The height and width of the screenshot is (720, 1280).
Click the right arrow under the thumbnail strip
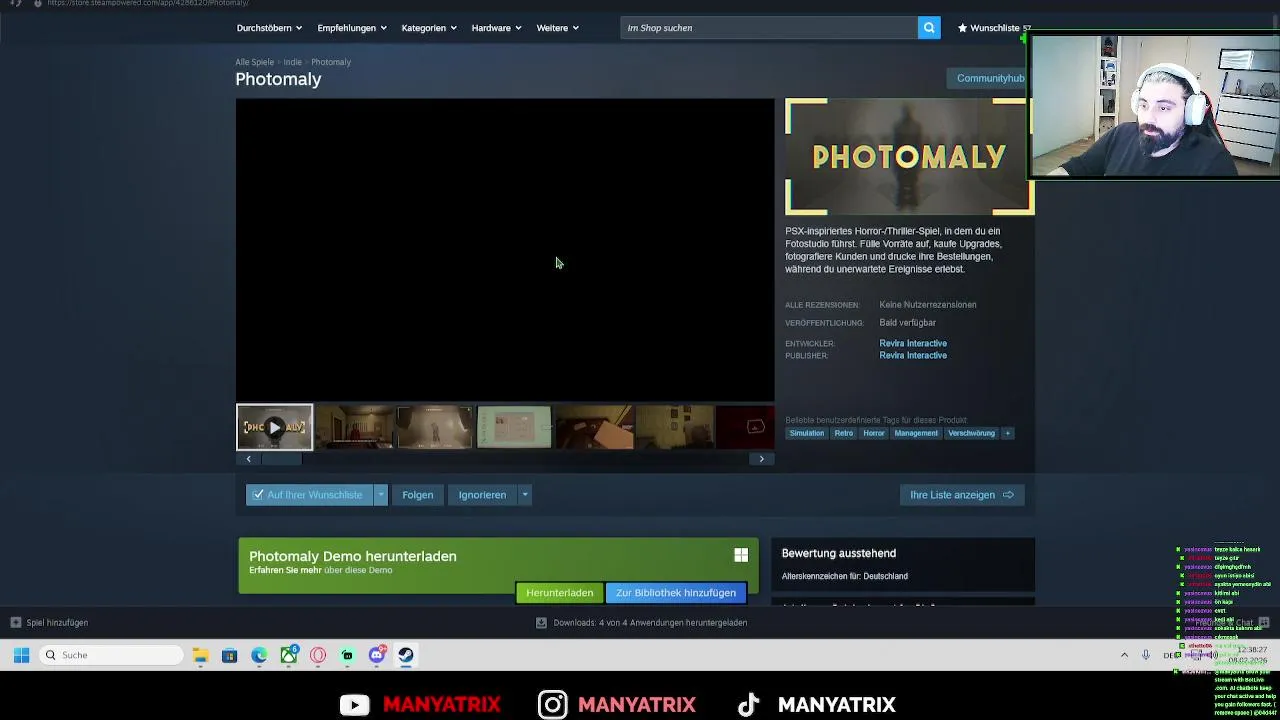[761, 459]
